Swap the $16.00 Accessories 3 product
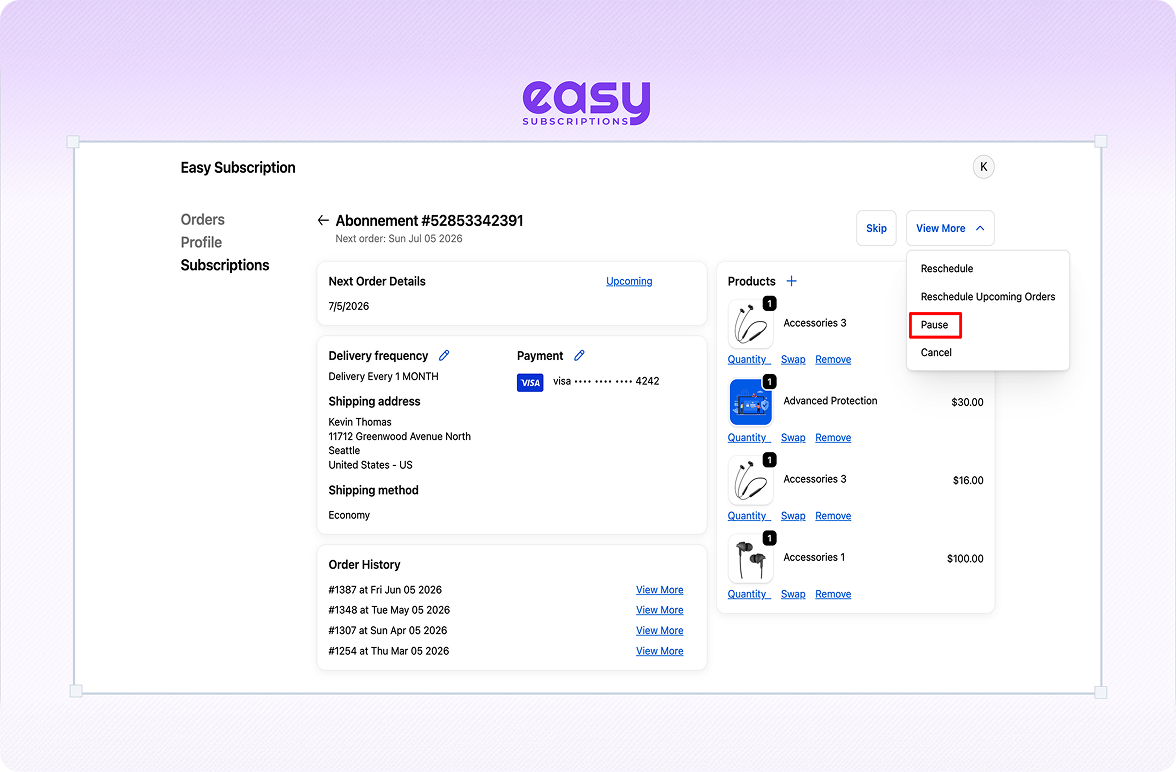1176x772 pixels. coord(793,515)
